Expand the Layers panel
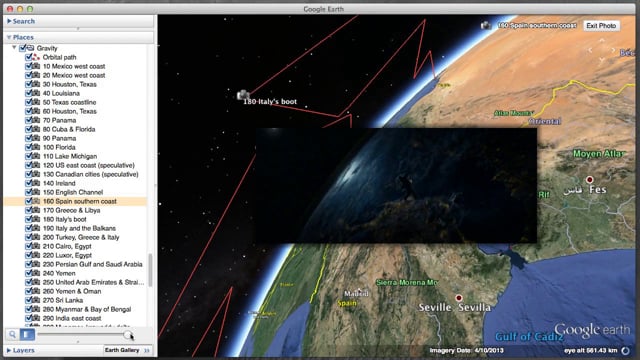 point(9,350)
